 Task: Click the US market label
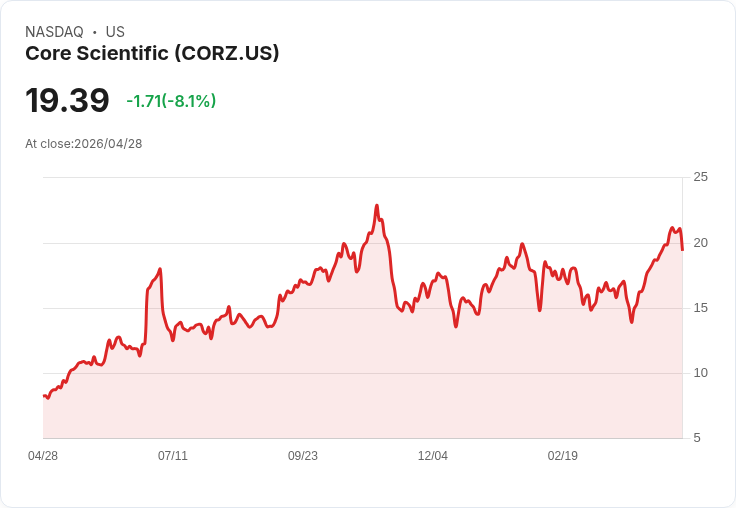[115, 32]
